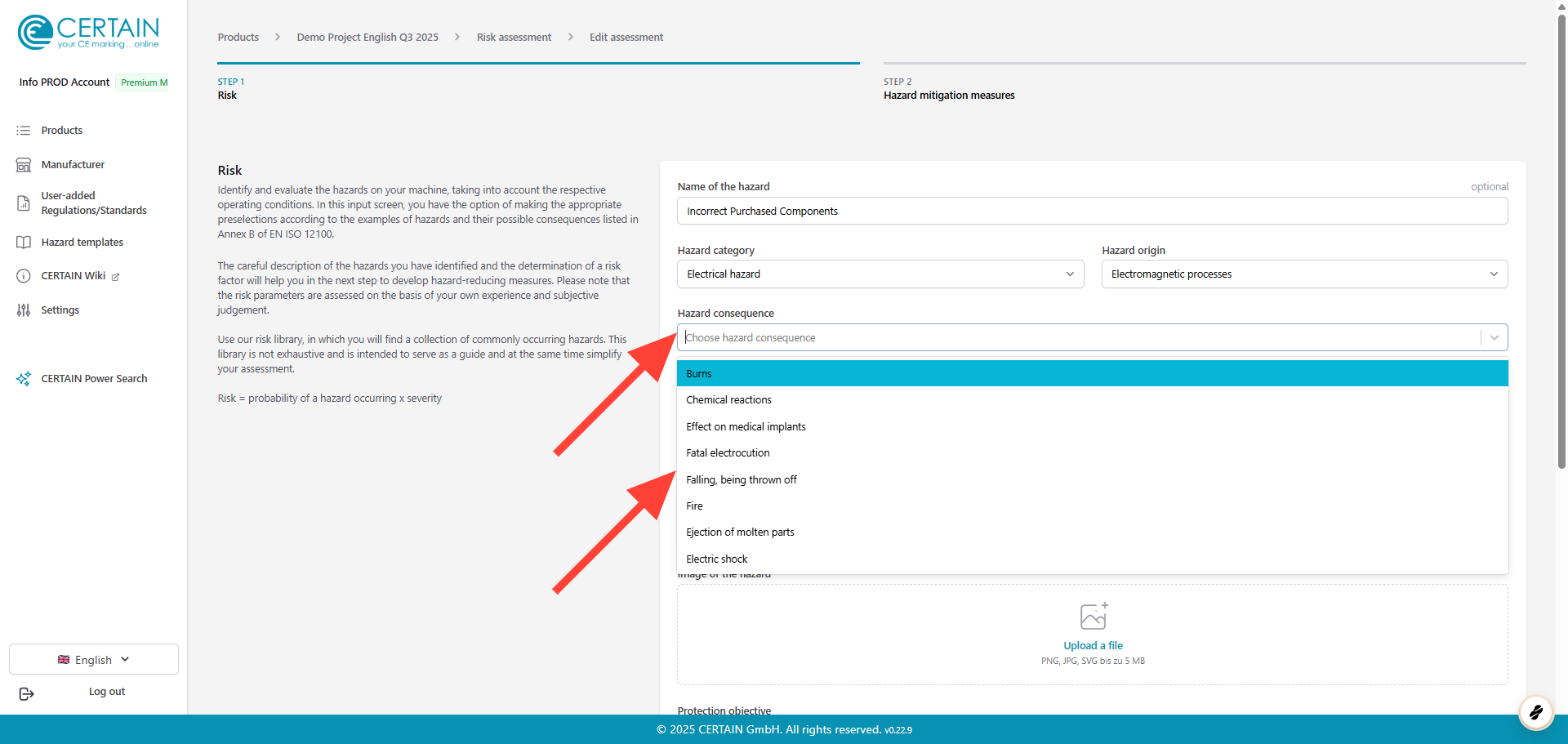Click the CERTAIN Power Search sparkle icon
The height and width of the screenshot is (744, 1568).
tap(24, 379)
